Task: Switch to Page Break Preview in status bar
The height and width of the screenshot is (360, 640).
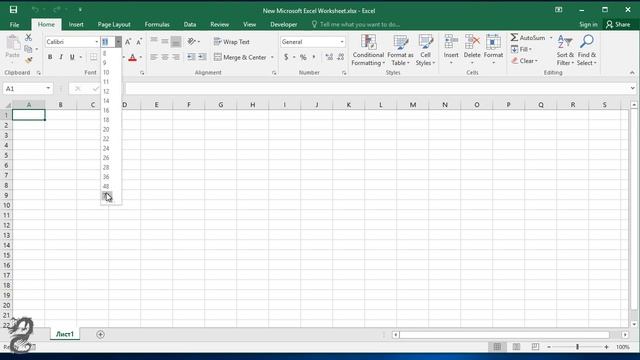Action: tap(535, 347)
